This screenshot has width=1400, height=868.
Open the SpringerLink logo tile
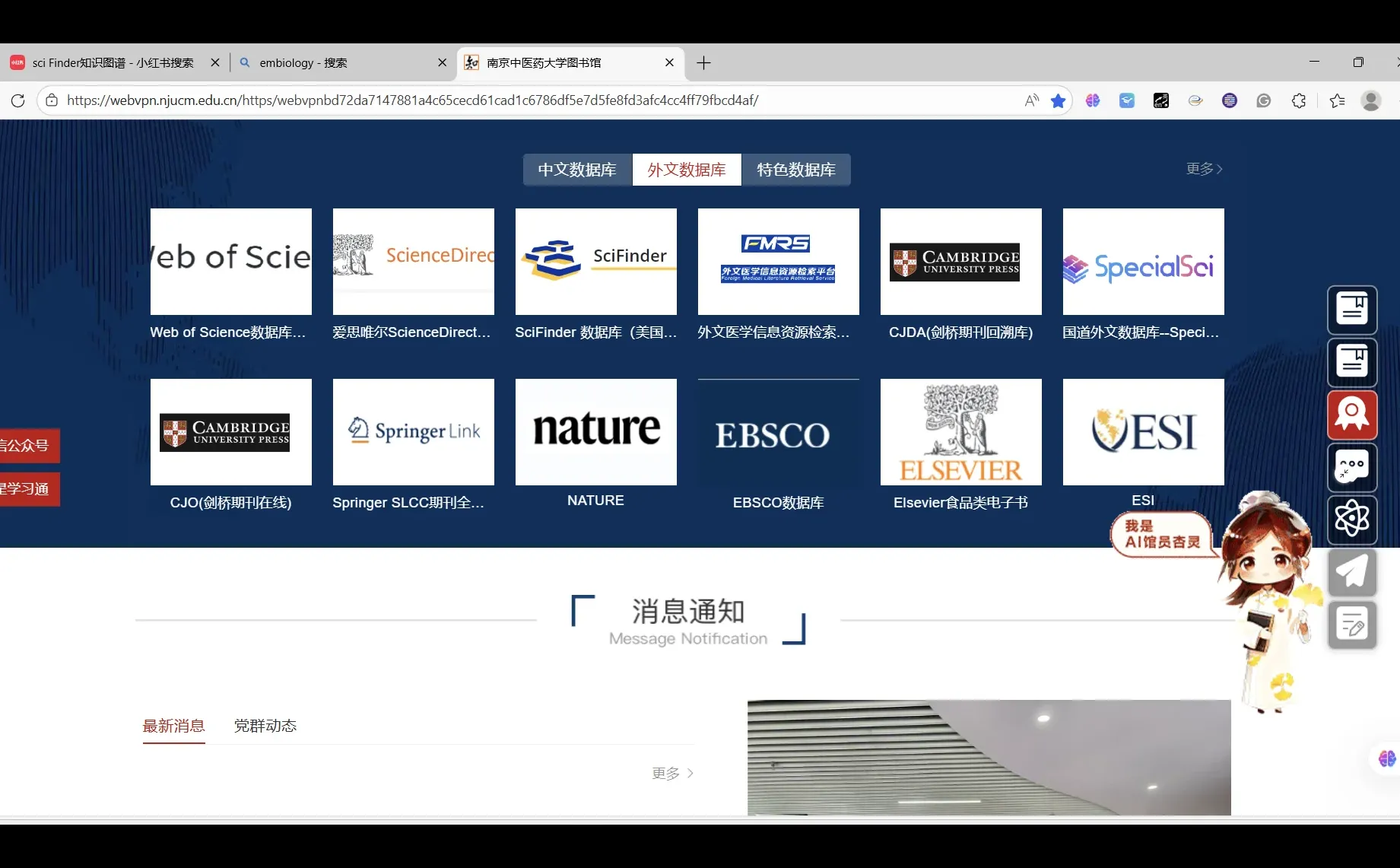(414, 432)
